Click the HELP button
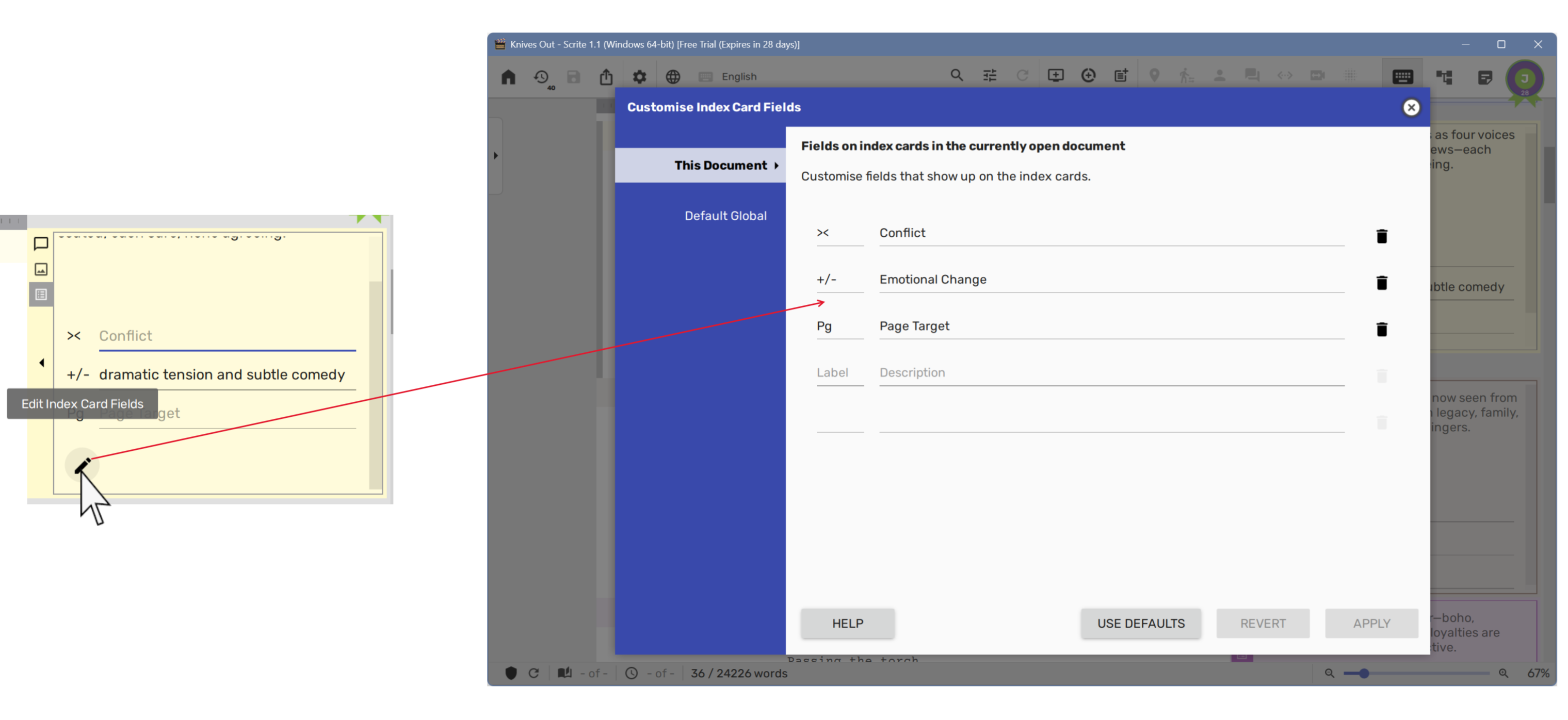Screen dimensions: 1568x720 point(847,623)
